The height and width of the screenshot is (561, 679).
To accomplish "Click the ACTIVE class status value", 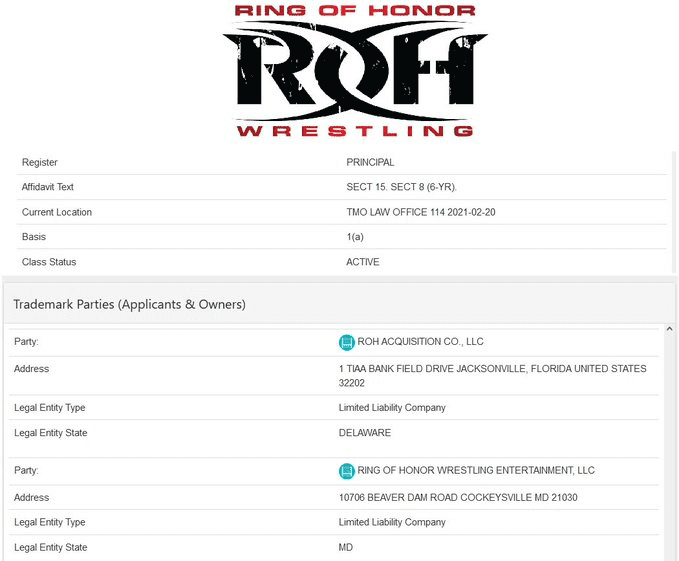I will tap(363, 262).
